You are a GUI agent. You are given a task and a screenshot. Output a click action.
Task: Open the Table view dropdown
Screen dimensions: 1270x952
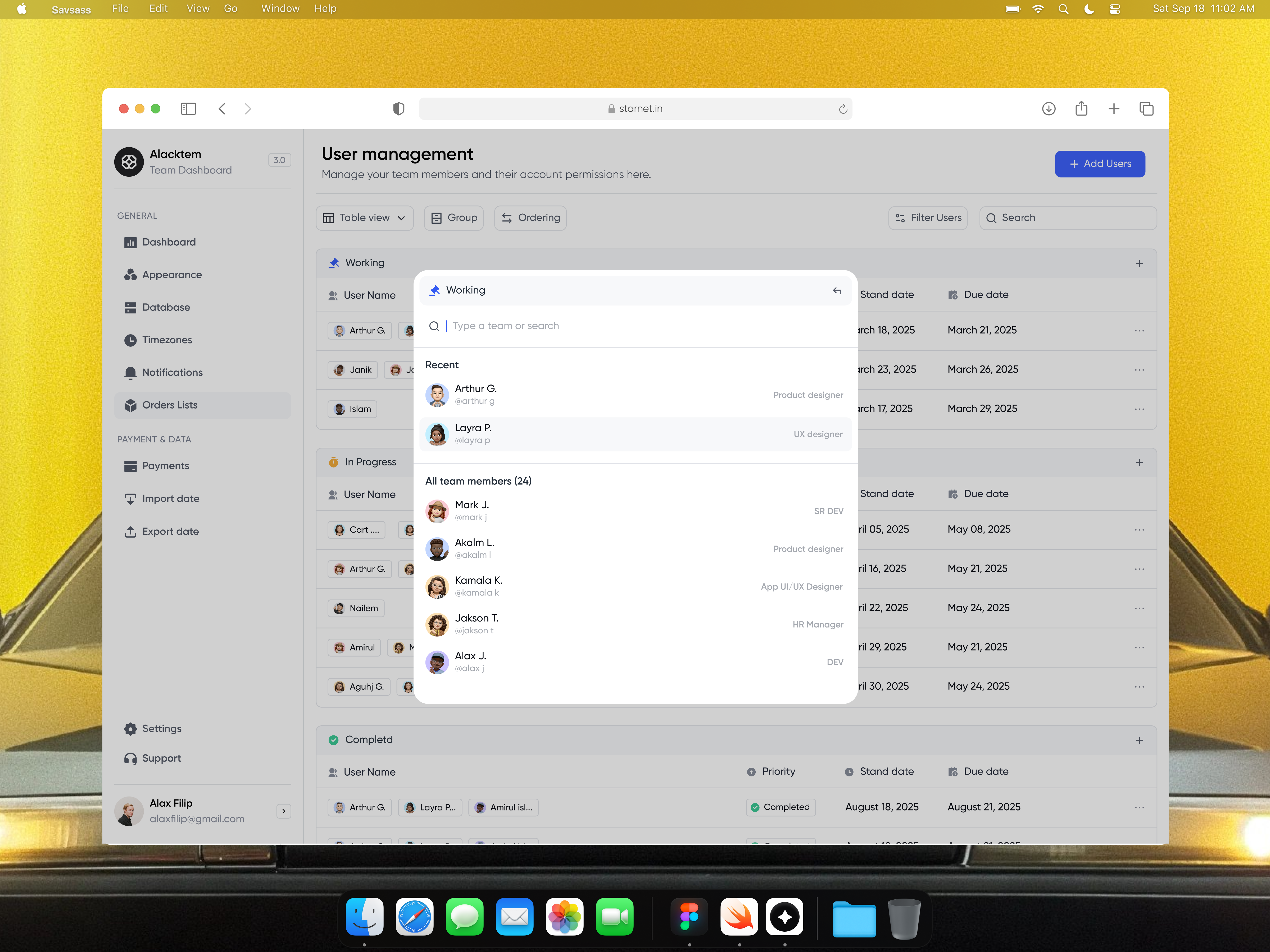click(x=364, y=218)
